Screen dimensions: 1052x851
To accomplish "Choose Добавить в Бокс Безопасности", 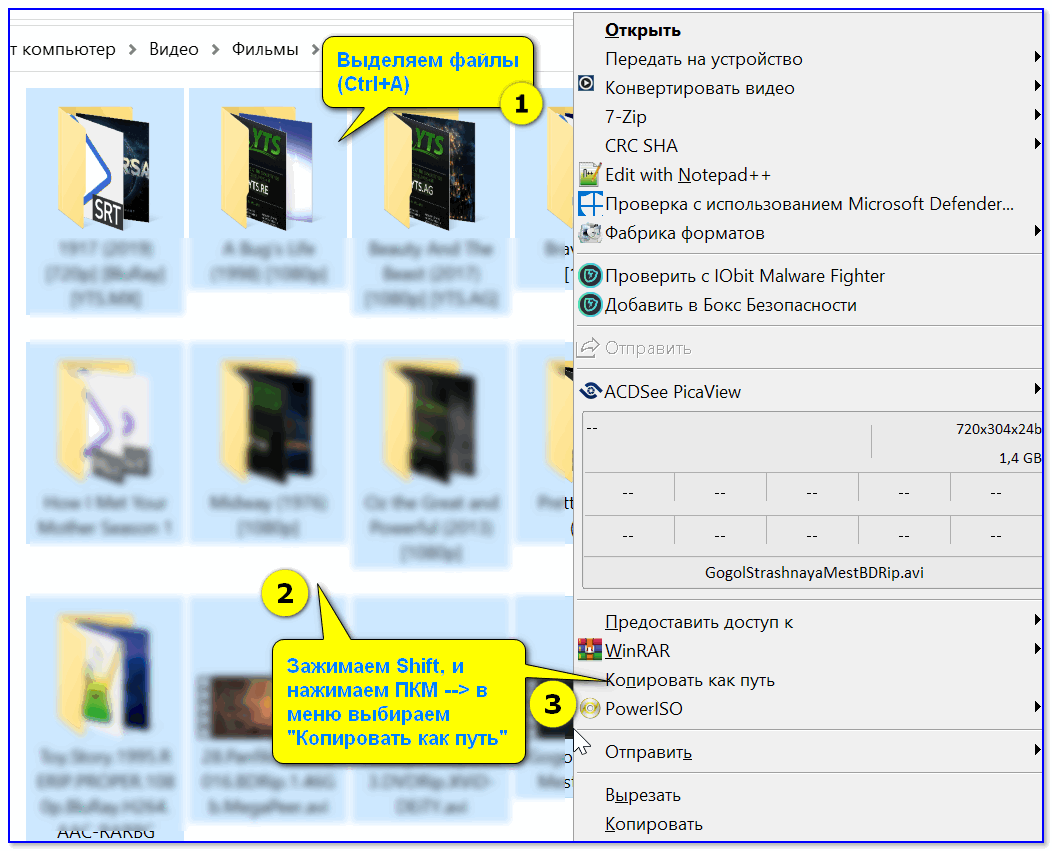I will [731, 305].
